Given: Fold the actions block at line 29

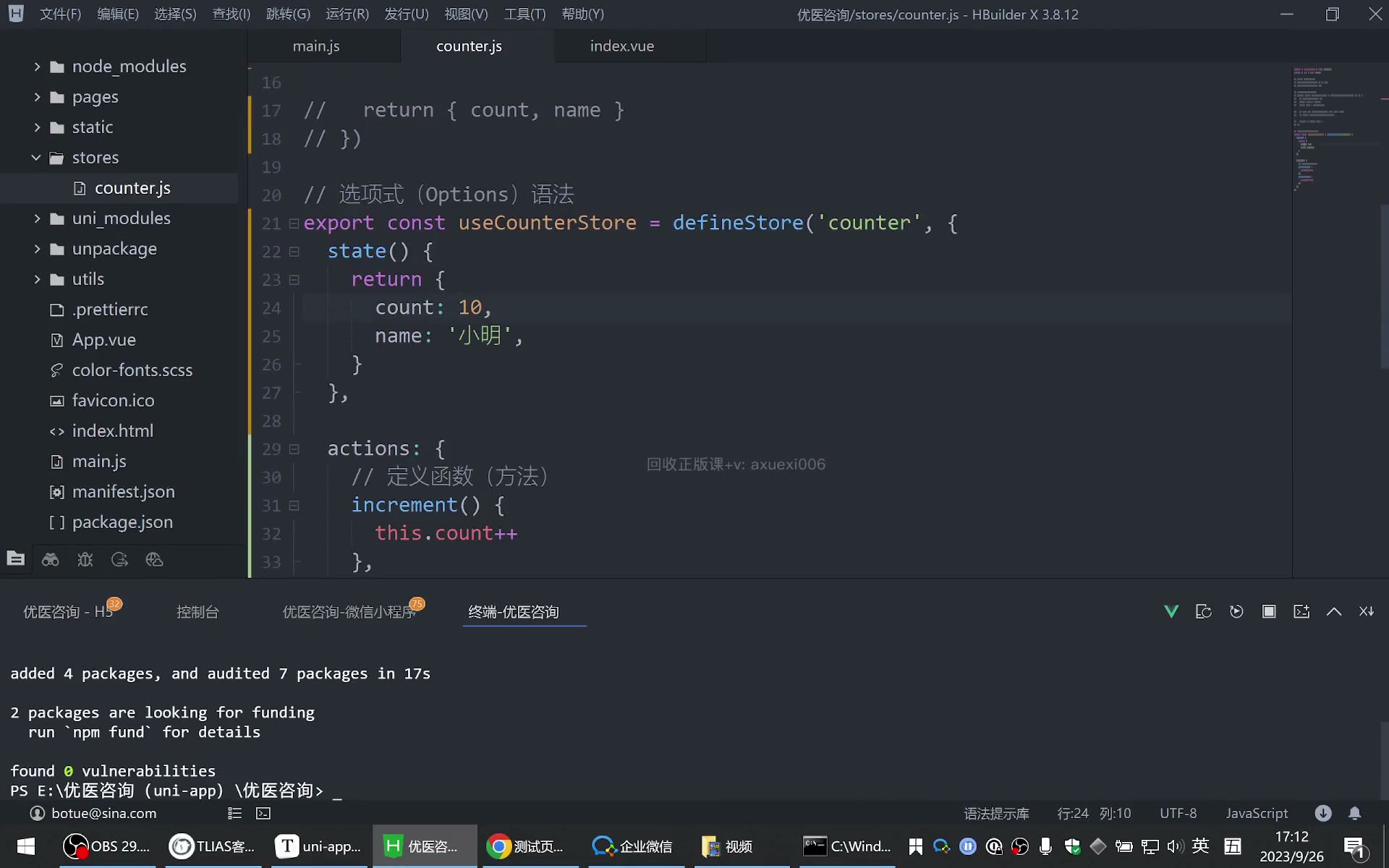Looking at the screenshot, I should pos(294,449).
